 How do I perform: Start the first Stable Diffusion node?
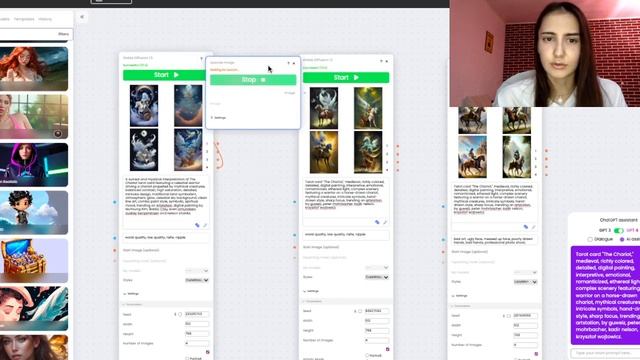click(x=164, y=75)
